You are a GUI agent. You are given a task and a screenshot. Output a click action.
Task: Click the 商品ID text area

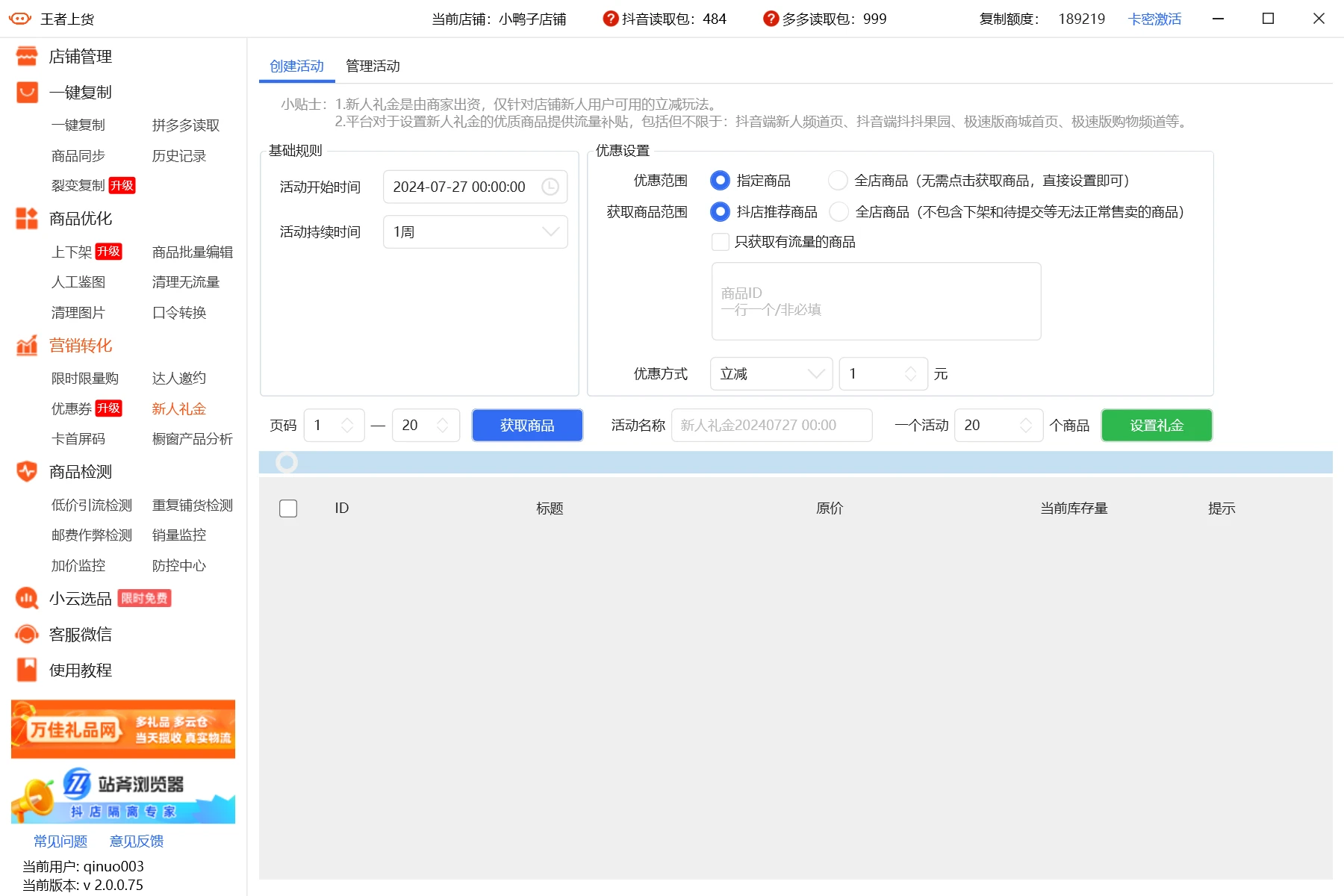[877, 301]
